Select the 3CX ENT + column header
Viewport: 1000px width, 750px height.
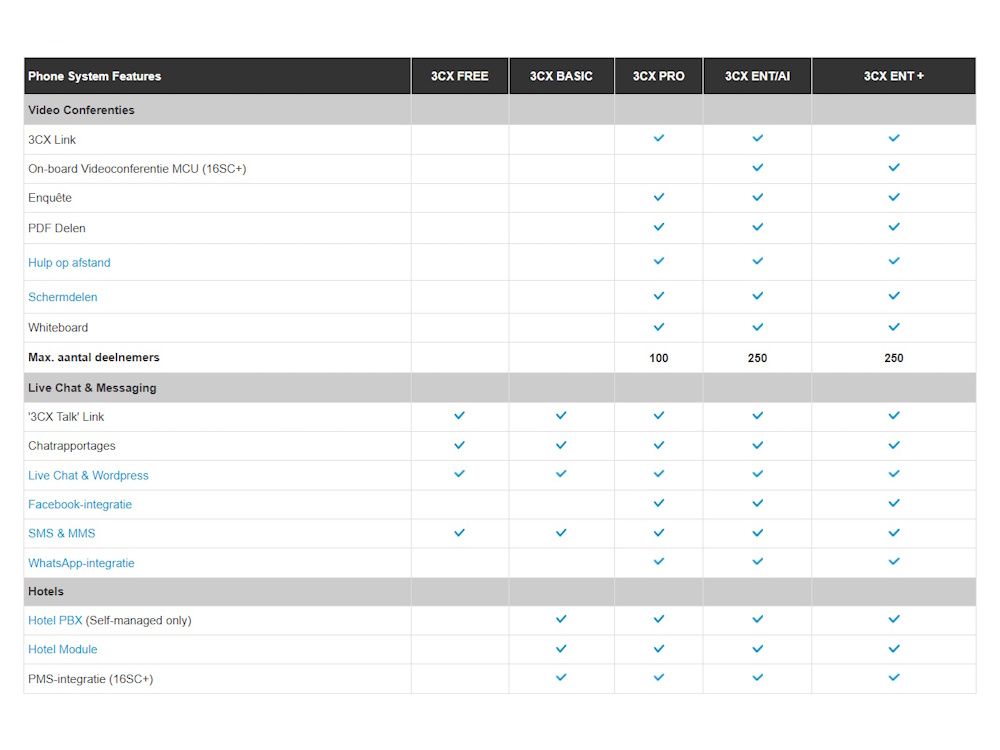click(x=894, y=76)
